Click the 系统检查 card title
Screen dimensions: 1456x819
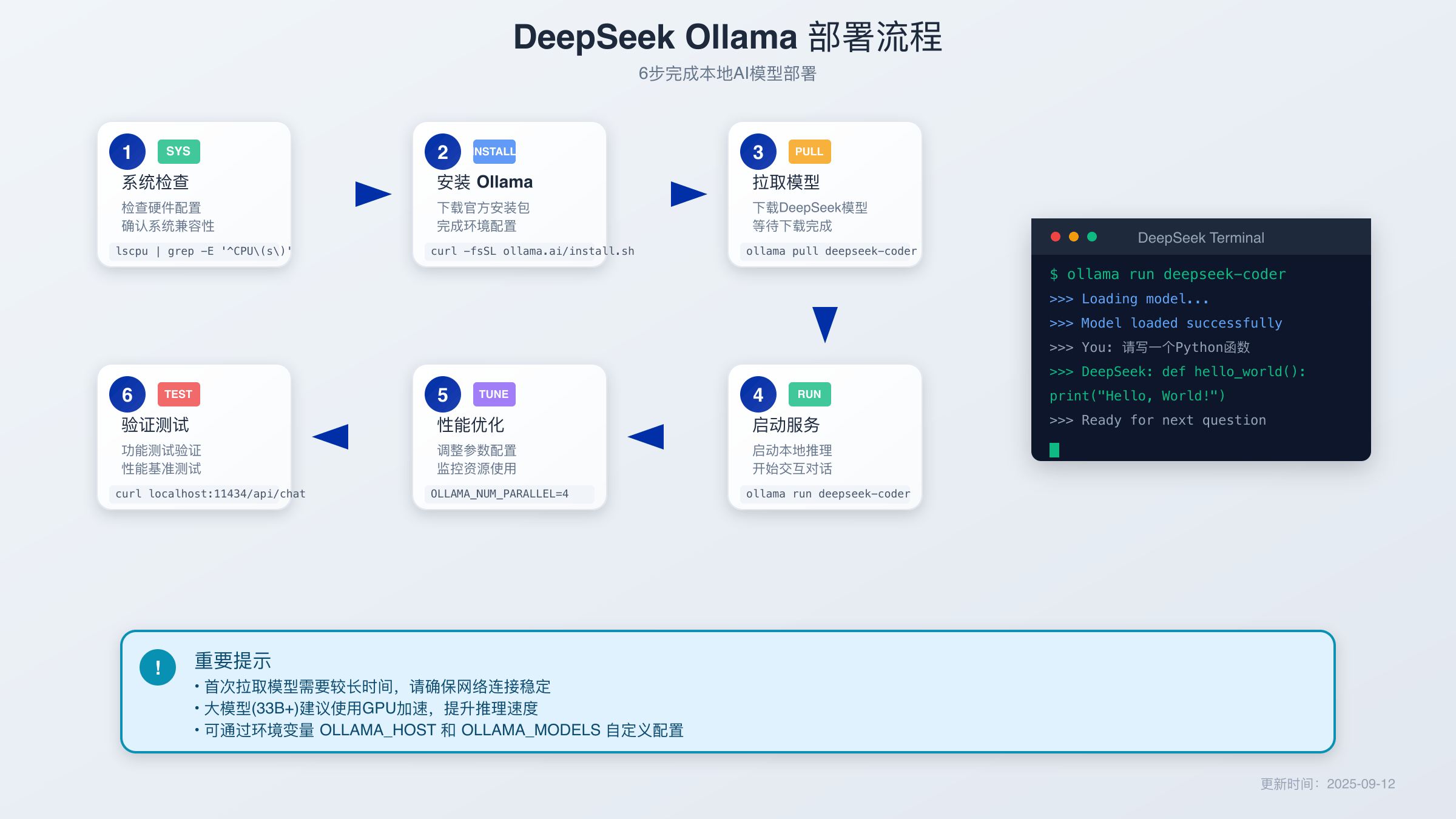(155, 182)
